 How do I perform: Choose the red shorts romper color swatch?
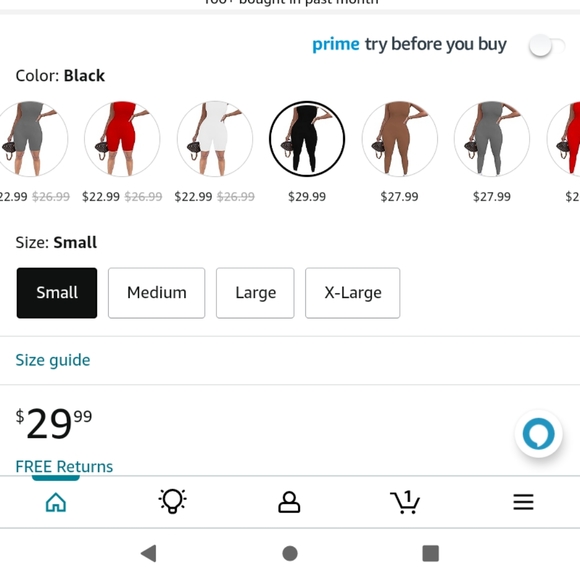[122, 139]
